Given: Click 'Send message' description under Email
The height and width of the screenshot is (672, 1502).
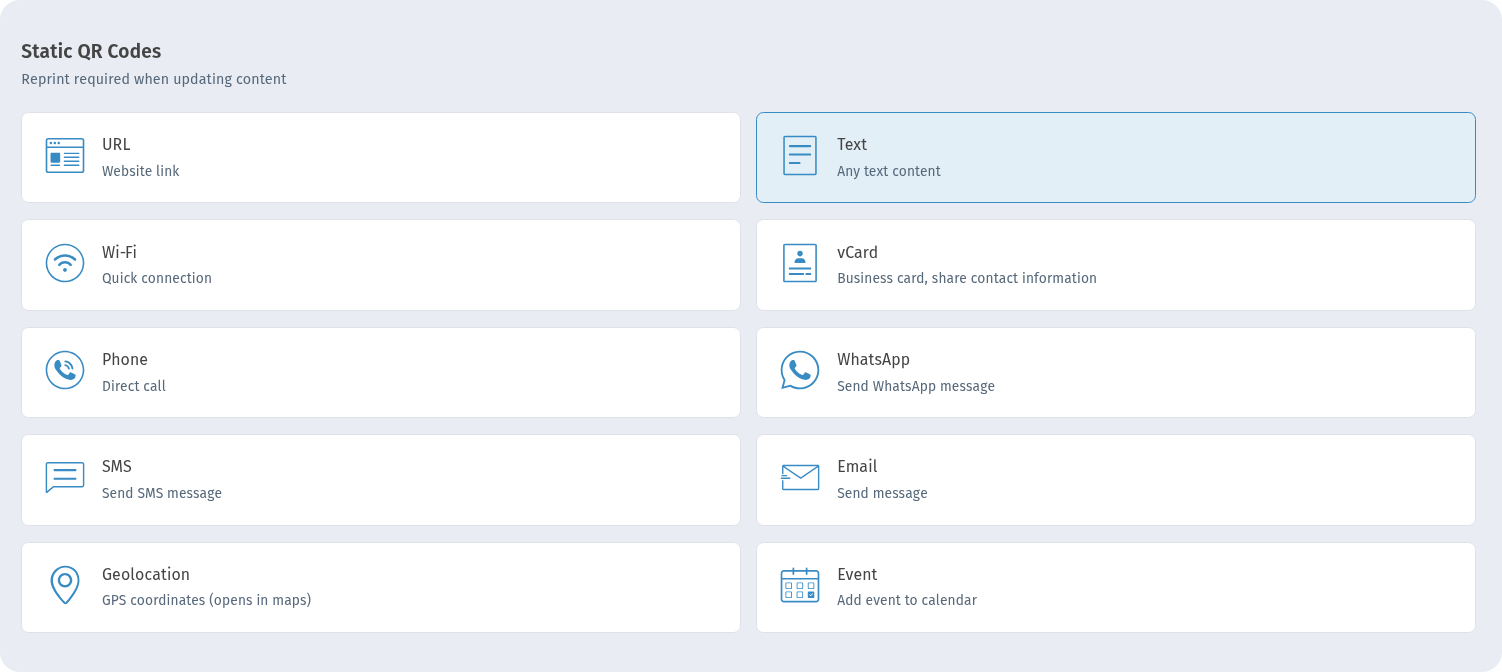Looking at the screenshot, I should coord(882,493).
